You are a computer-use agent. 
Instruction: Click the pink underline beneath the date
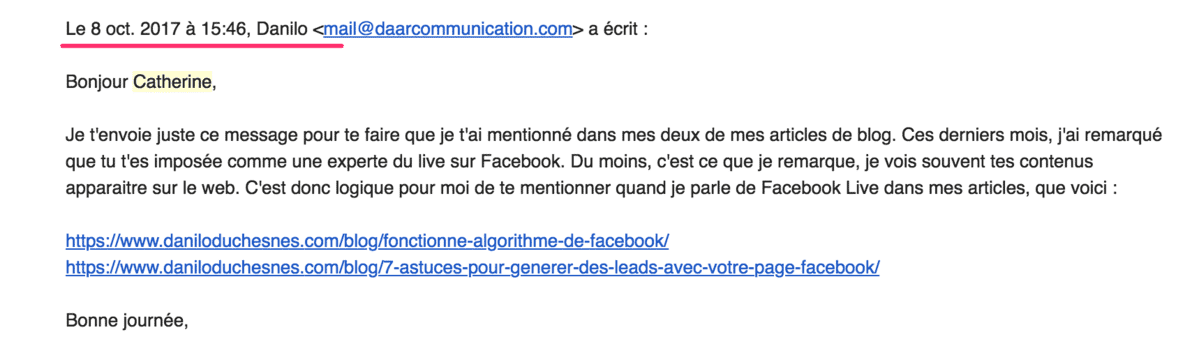[202, 45]
